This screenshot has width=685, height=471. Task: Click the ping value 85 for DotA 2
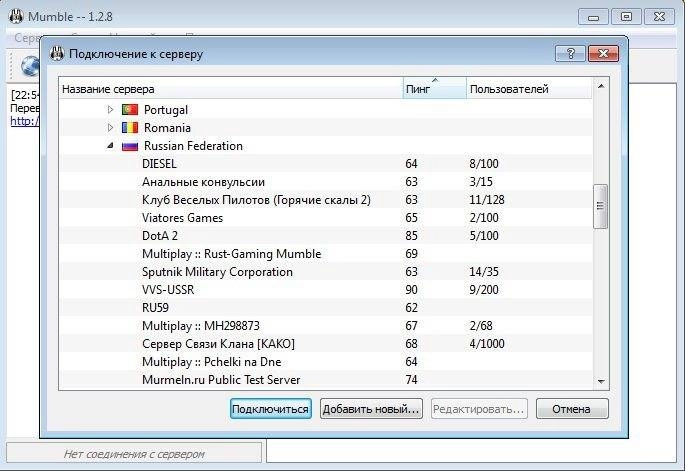pyautogui.click(x=411, y=236)
